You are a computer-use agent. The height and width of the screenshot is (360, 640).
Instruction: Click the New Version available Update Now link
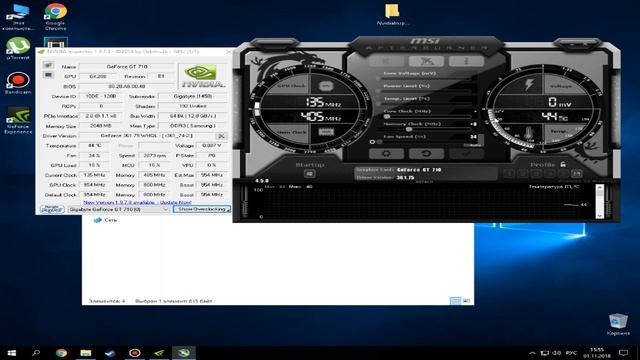pyautogui.click(x=137, y=202)
